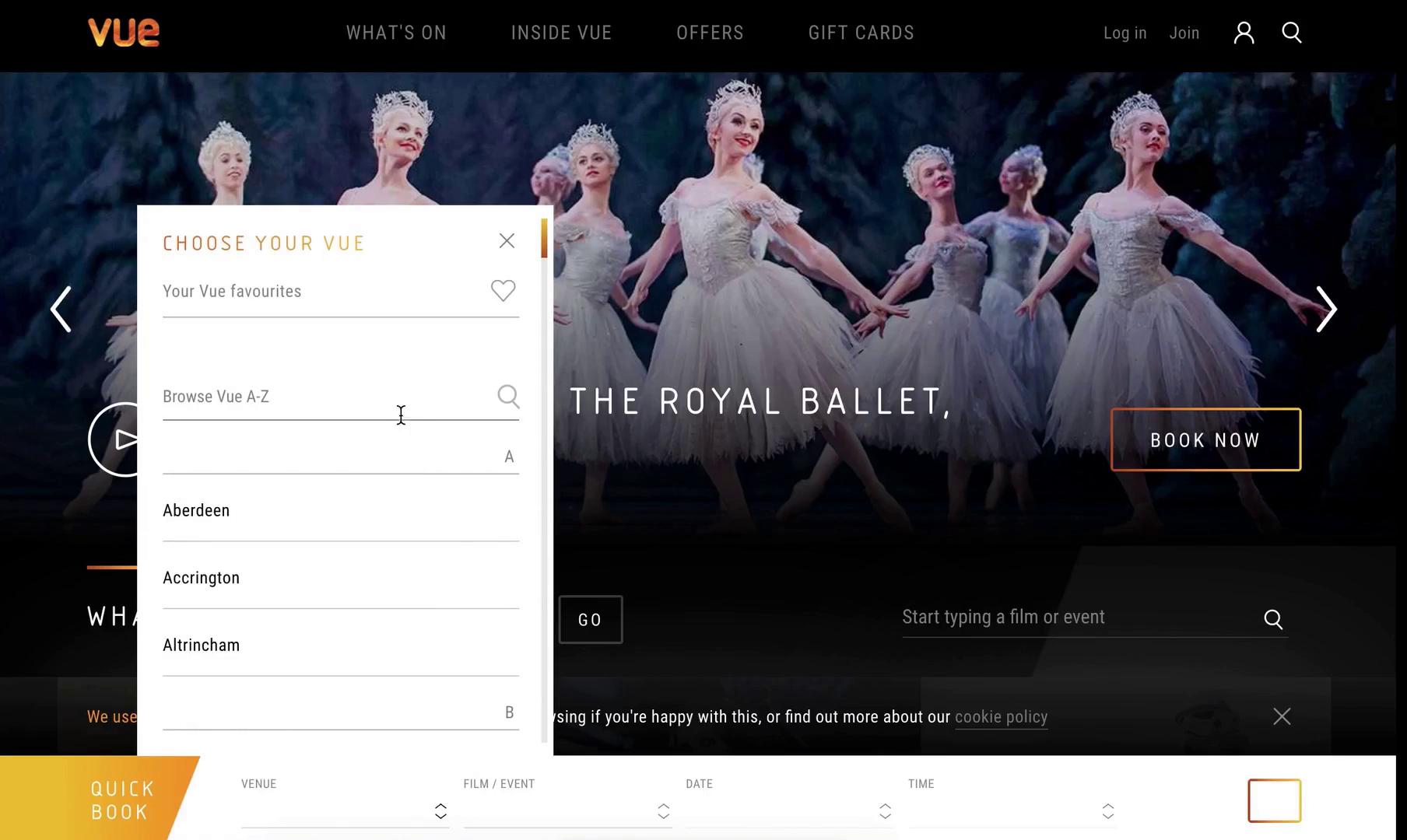Screen dimensions: 1407x840
Task: Select Accrington cinema
Action: (341, 578)
